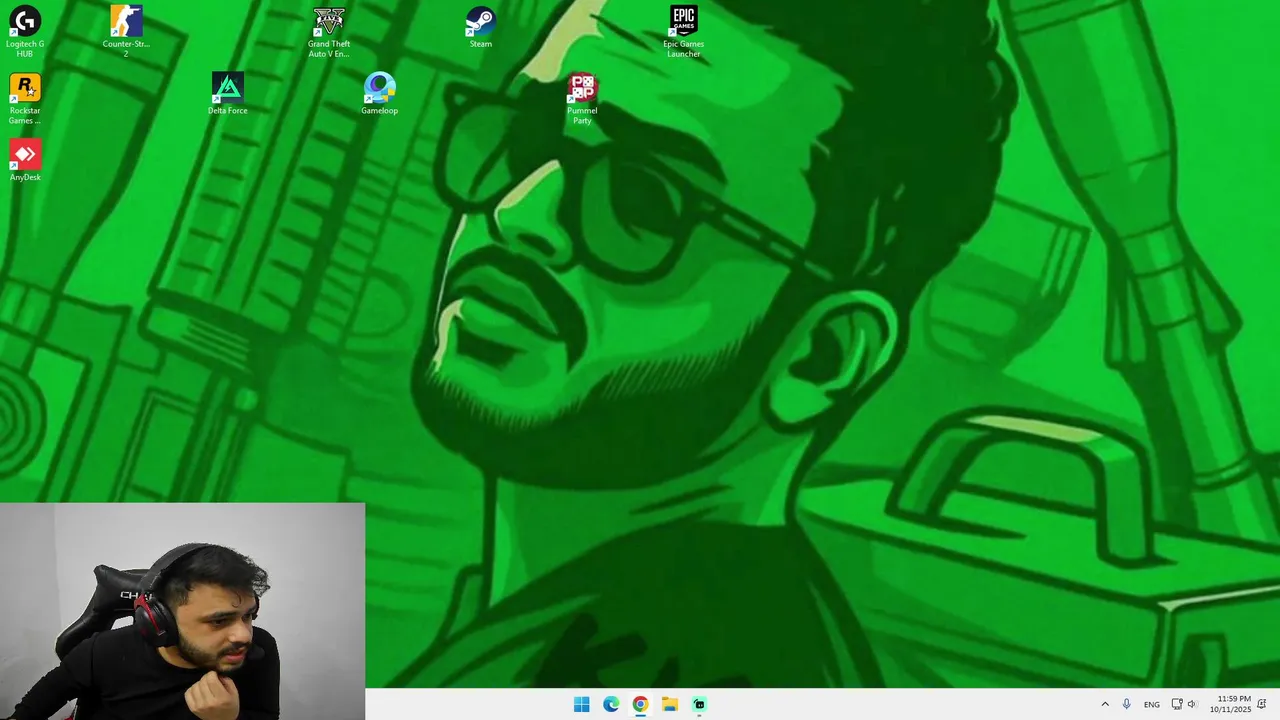Open the Steam desktop icon
1280x720 pixels.
coord(481,27)
